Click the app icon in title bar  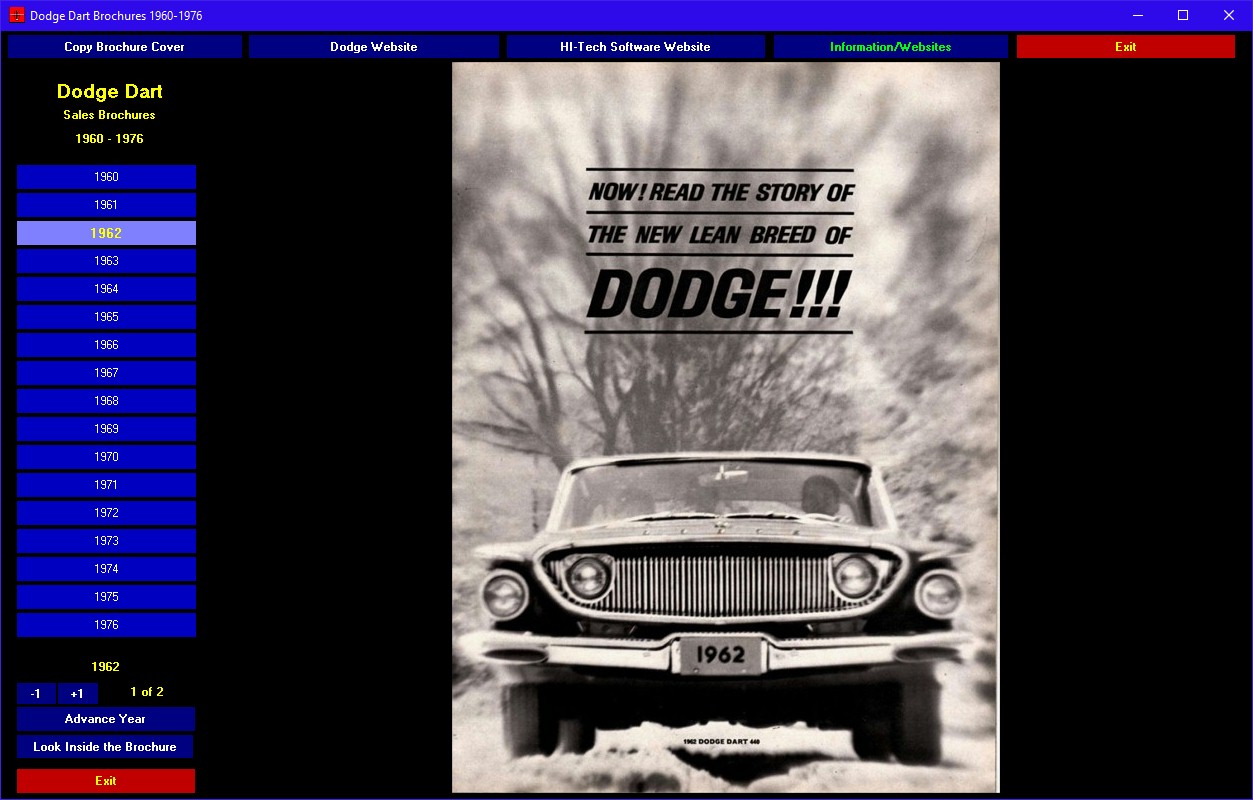click(x=17, y=15)
